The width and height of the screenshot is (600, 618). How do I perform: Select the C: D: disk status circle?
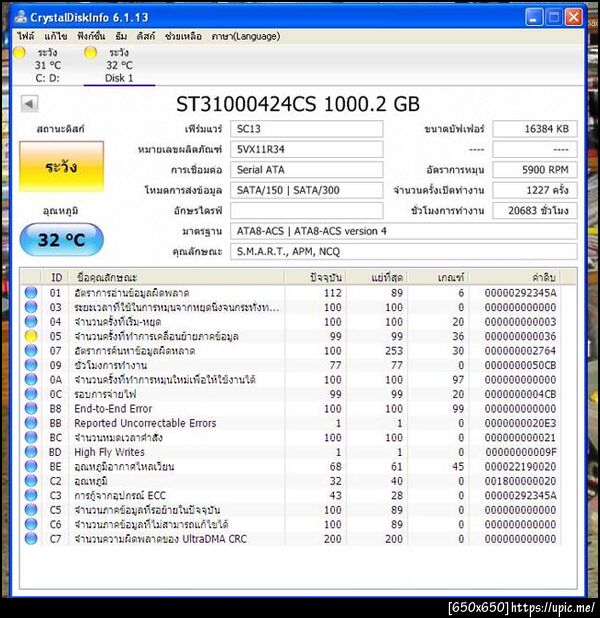tap(19, 53)
